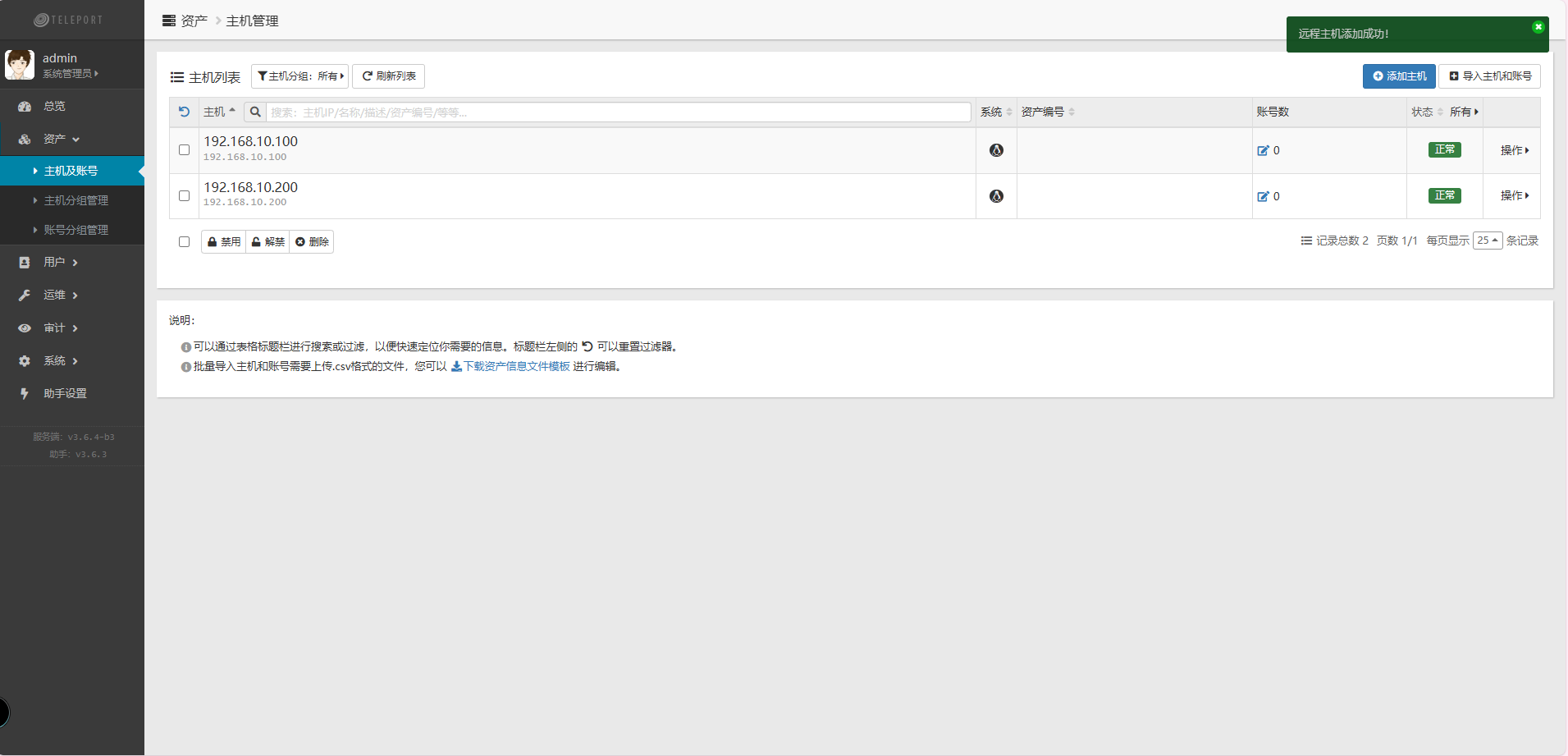This screenshot has width=1568, height=756.
Task: Open the 操作 menu for host 192.168.10.200
Action: pyautogui.click(x=1514, y=196)
